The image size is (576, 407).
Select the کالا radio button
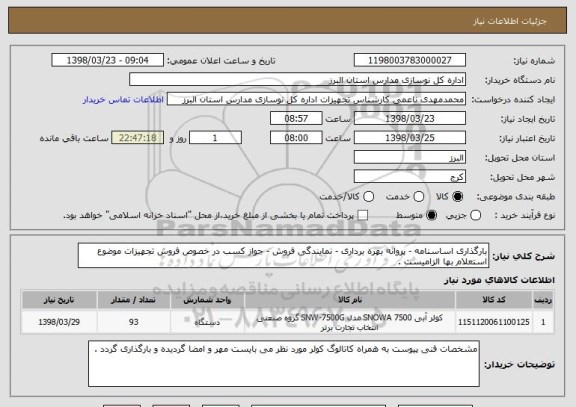tap(458, 197)
